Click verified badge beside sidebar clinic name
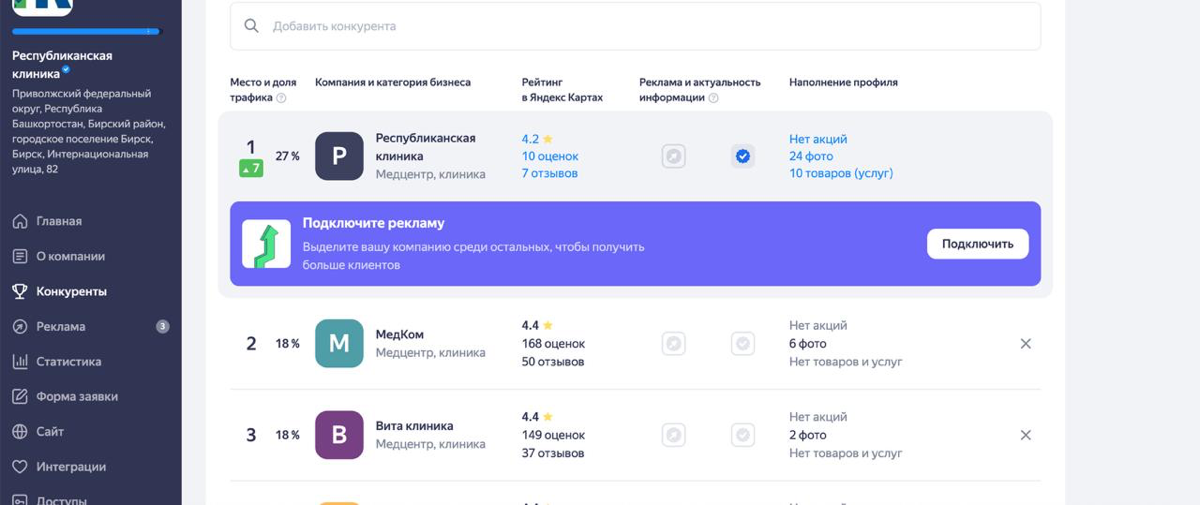Image resolution: width=1200 pixels, height=505 pixels. coord(67,70)
